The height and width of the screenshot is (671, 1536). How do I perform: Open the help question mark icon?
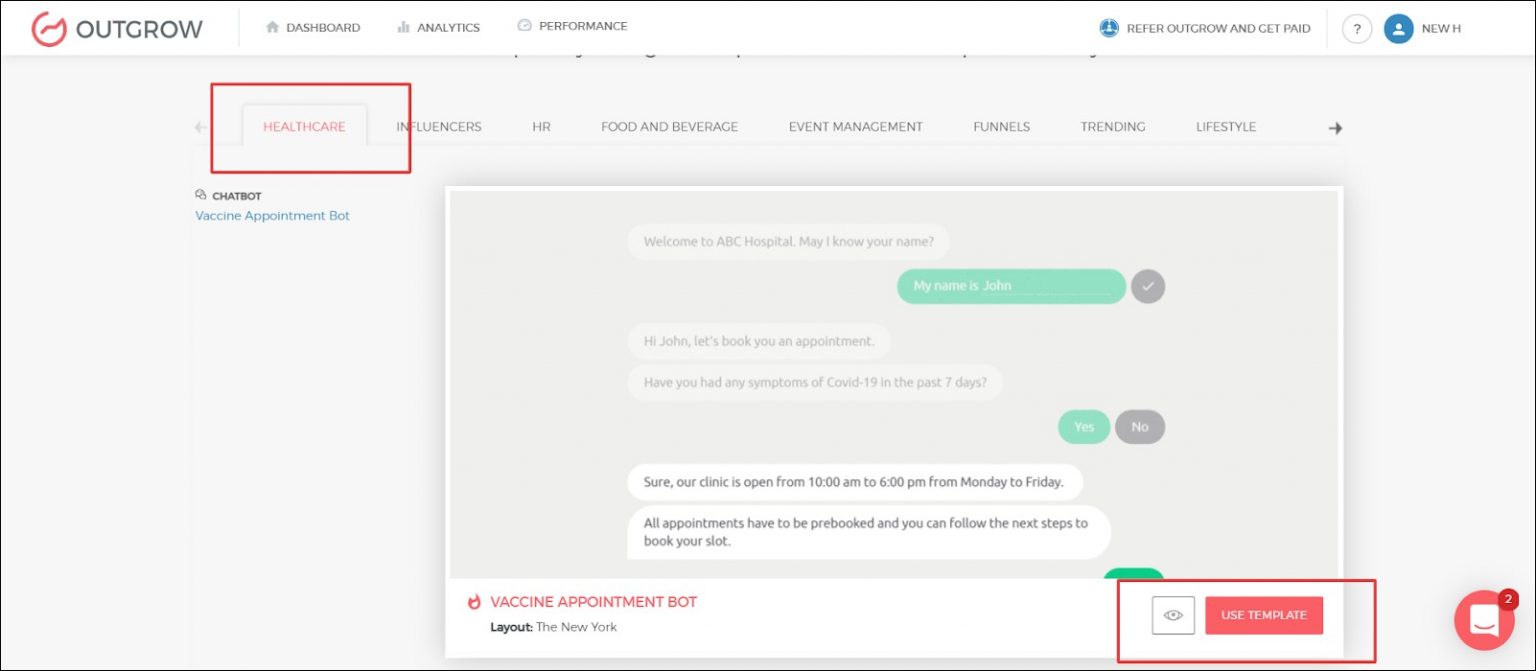click(x=1356, y=29)
